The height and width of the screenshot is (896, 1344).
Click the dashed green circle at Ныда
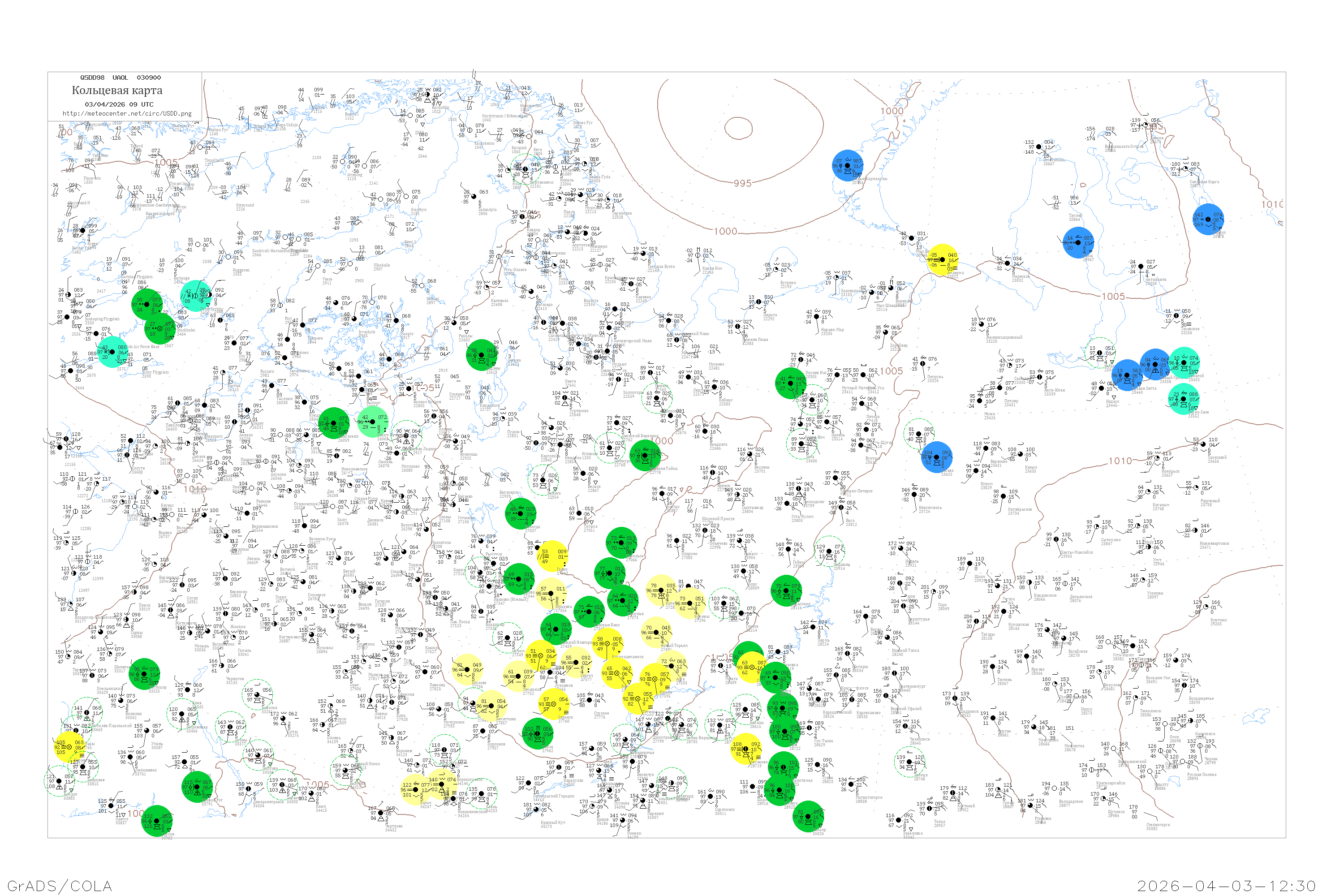click(x=1099, y=353)
